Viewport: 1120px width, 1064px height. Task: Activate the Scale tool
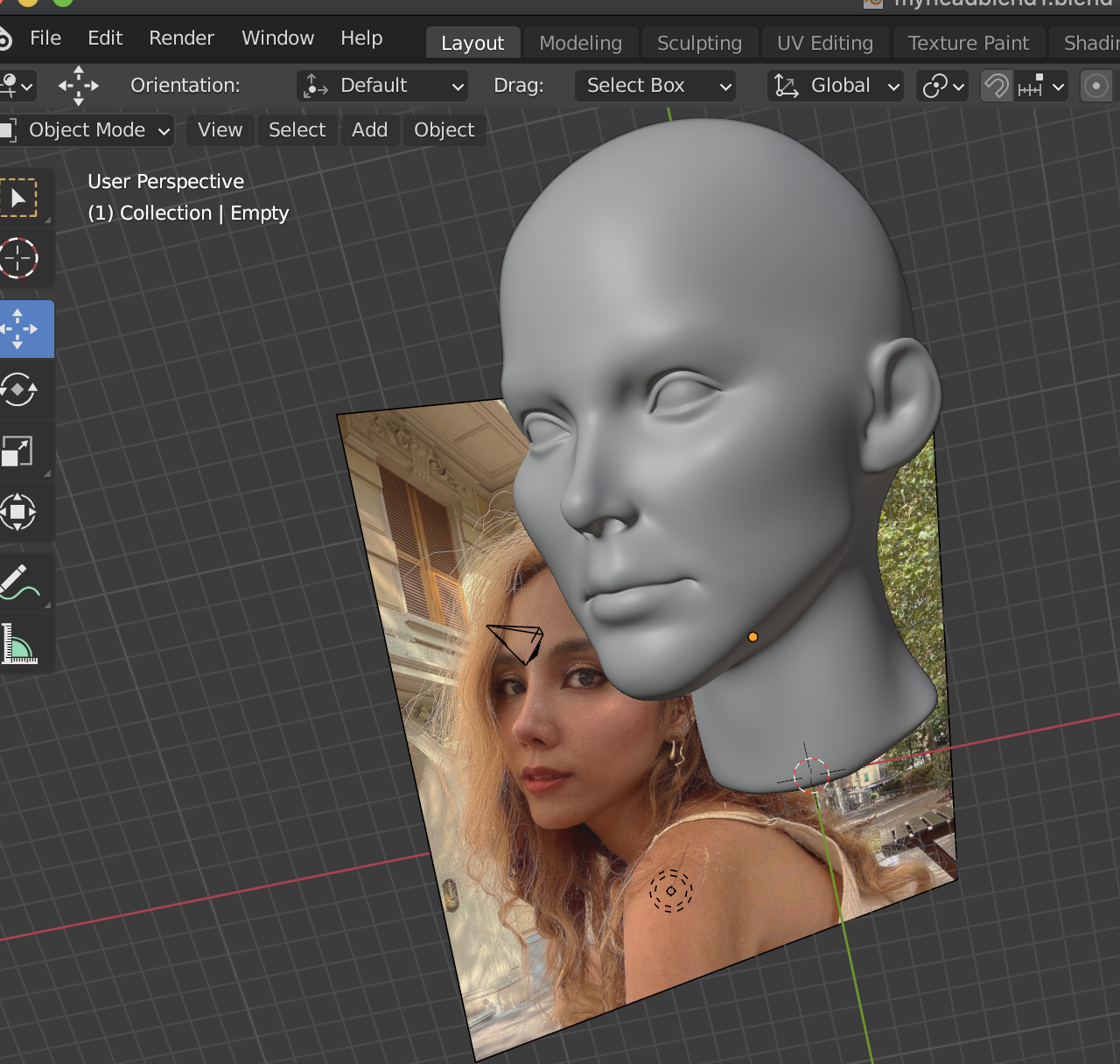(x=19, y=451)
